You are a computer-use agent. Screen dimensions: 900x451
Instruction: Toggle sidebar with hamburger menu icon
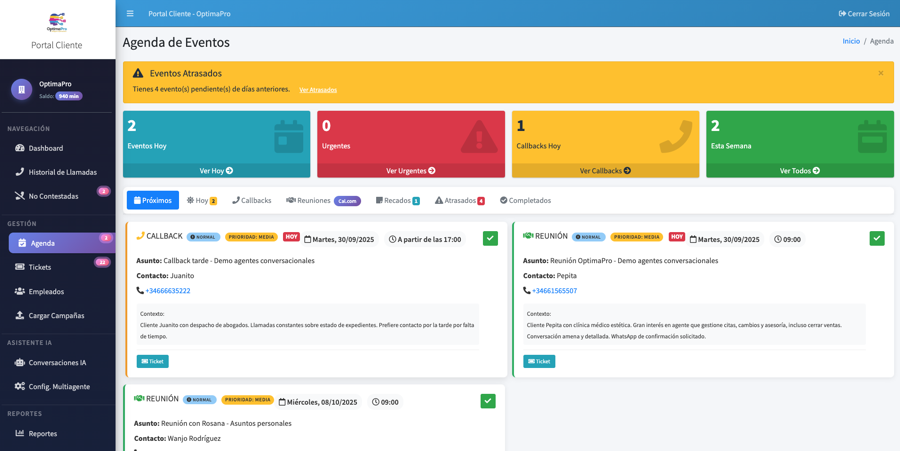[x=130, y=14]
